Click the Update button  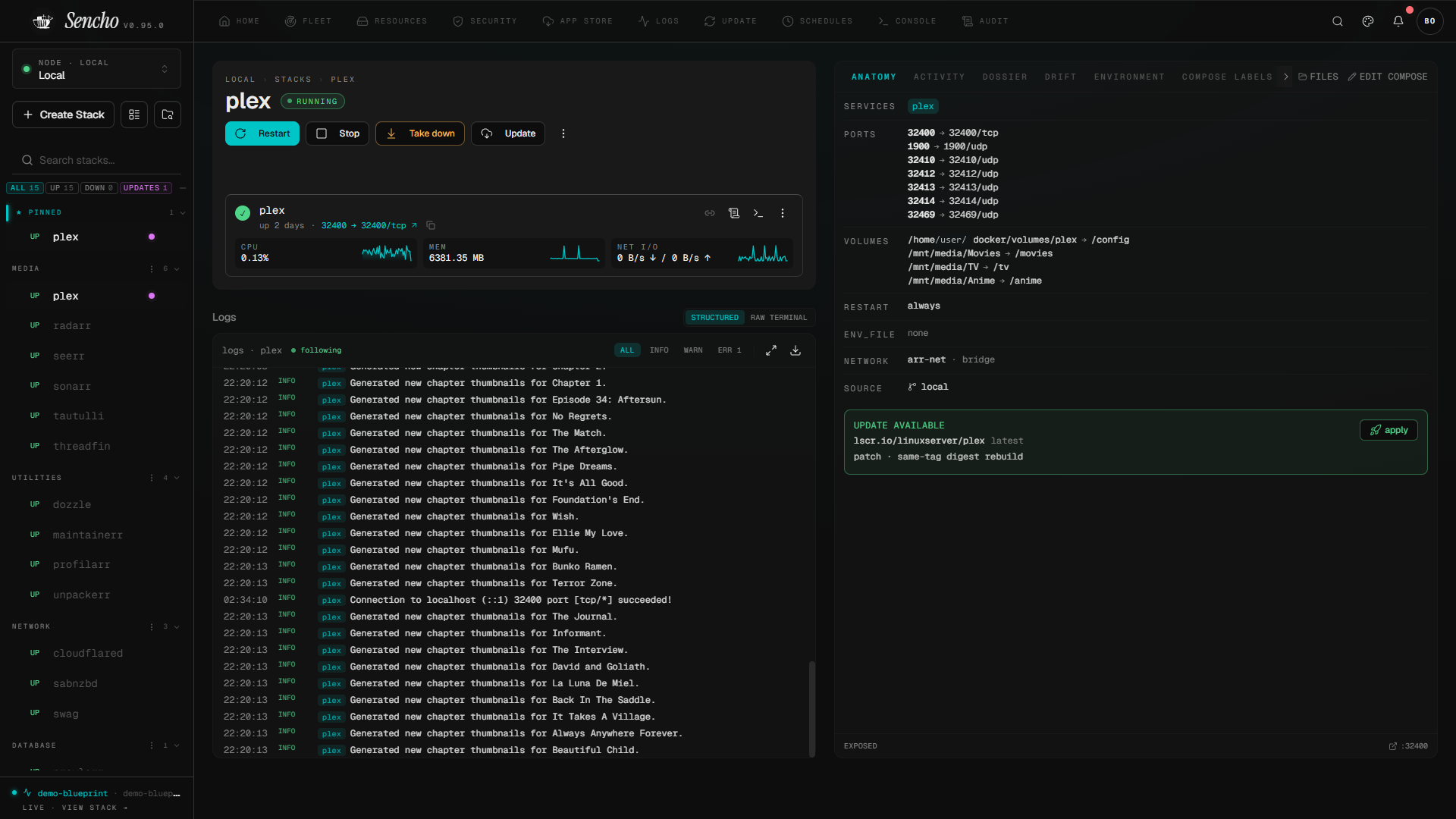(x=508, y=133)
